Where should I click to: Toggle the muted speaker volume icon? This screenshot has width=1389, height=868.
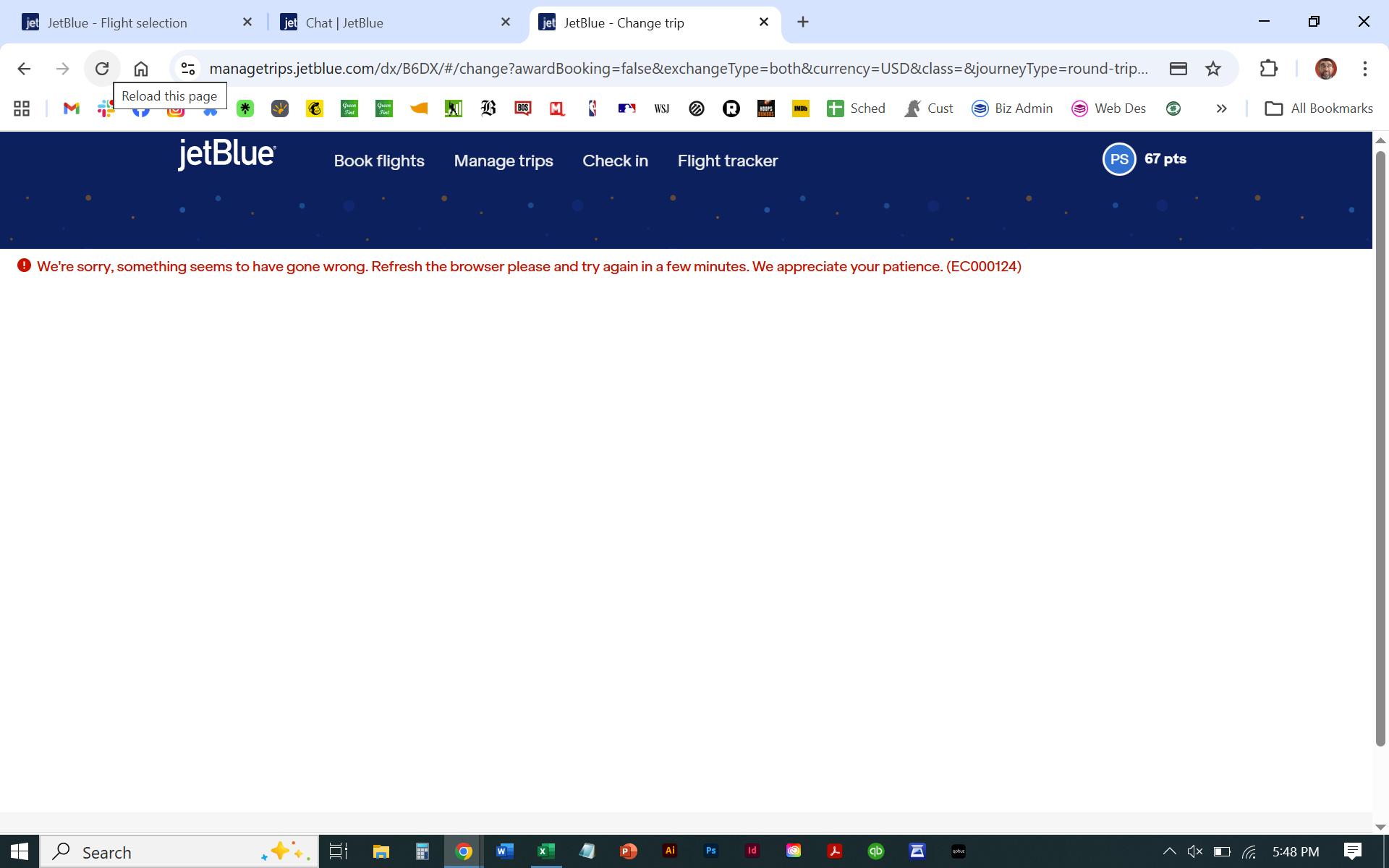click(1195, 851)
